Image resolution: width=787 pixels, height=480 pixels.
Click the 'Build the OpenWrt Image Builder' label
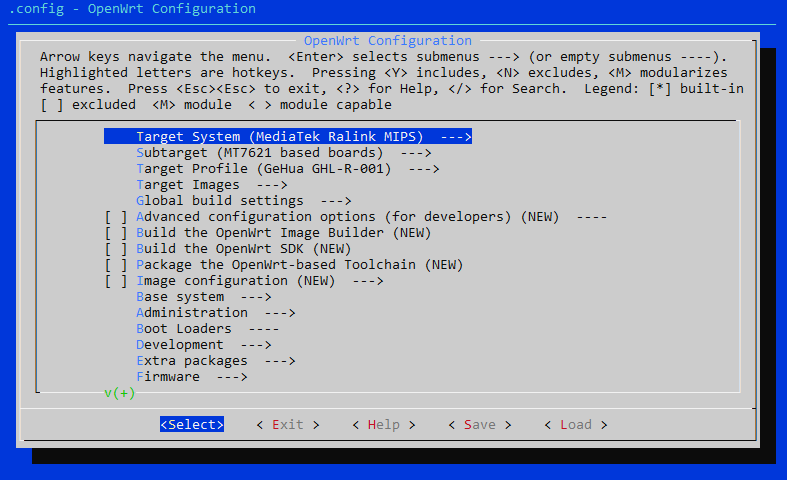pyautogui.click(x=259, y=233)
